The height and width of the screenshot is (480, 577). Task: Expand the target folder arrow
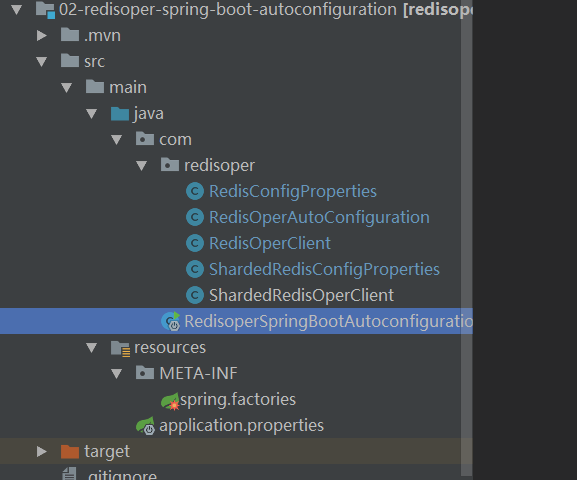[42, 451]
